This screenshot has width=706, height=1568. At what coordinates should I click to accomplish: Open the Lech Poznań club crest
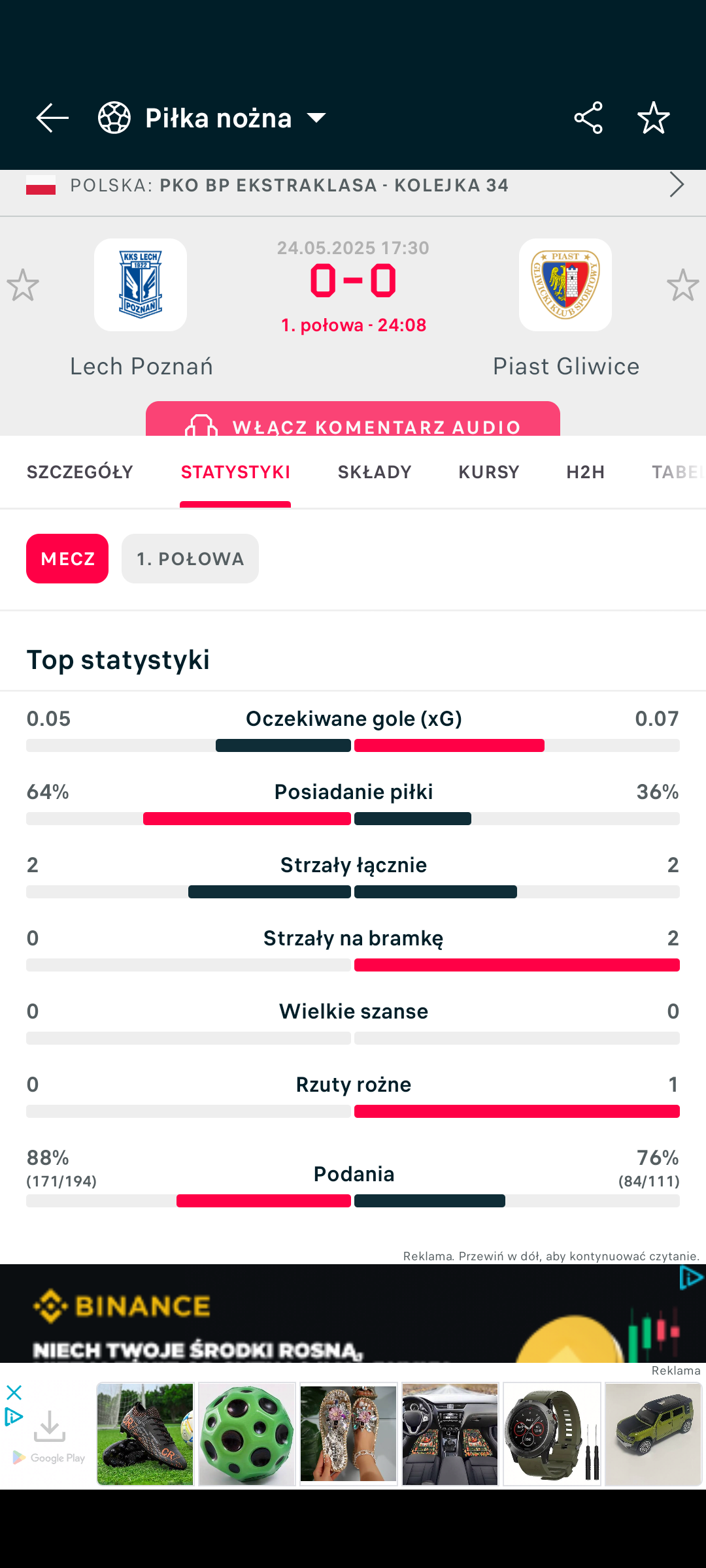141,285
